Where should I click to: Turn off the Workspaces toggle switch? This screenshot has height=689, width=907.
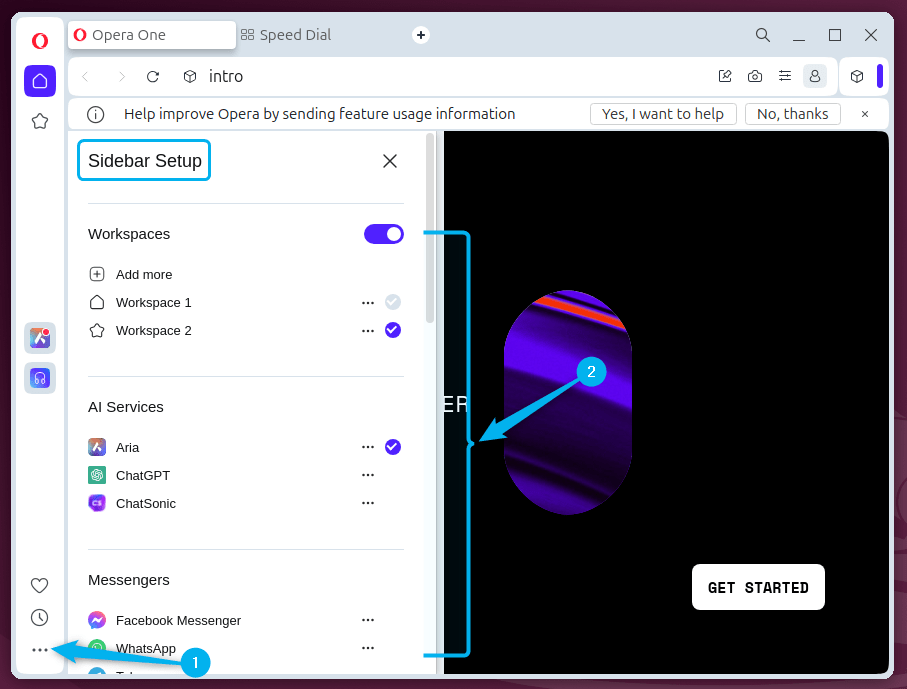pyautogui.click(x=384, y=234)
